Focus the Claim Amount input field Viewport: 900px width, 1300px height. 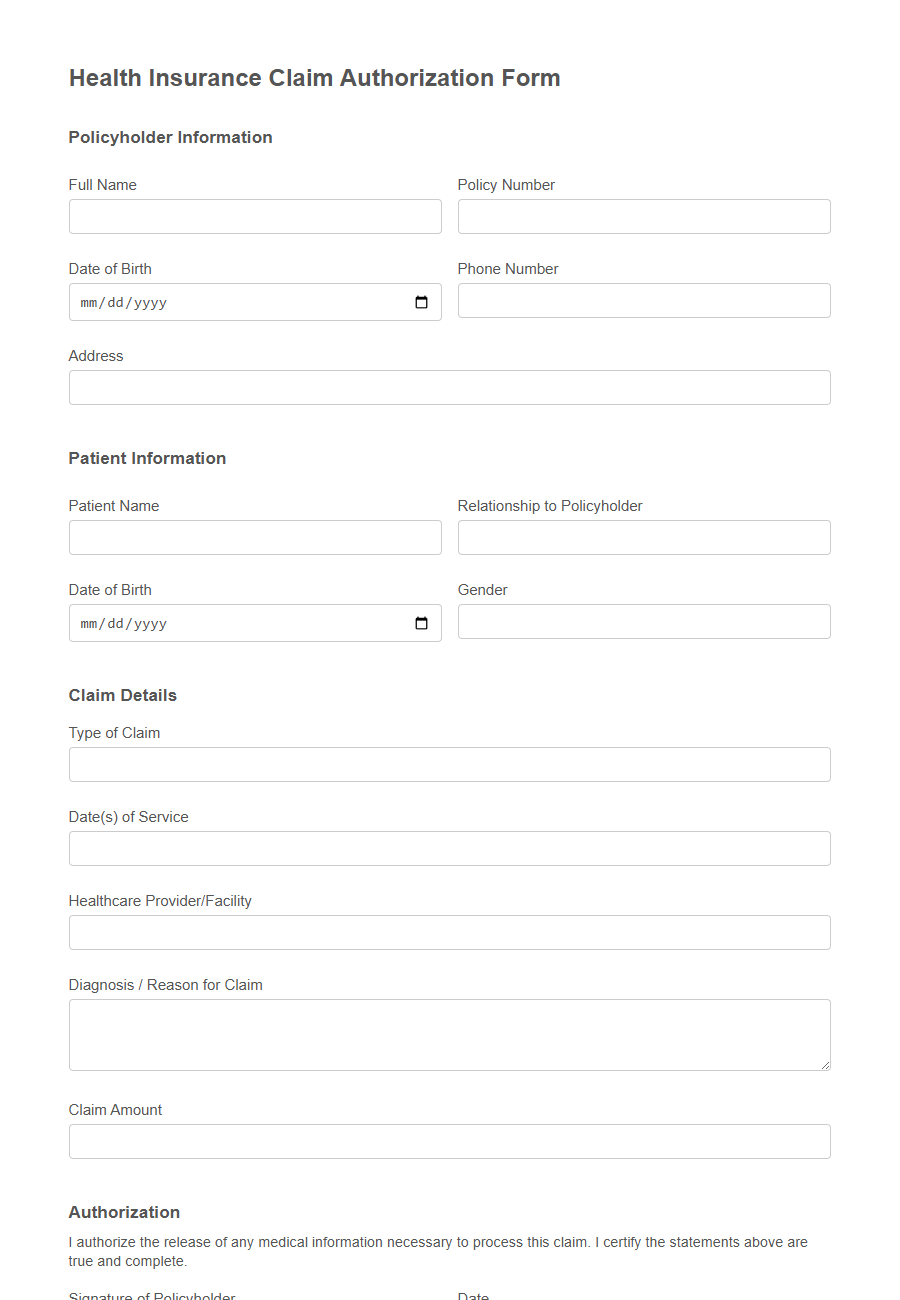(x=449, y=1141)
